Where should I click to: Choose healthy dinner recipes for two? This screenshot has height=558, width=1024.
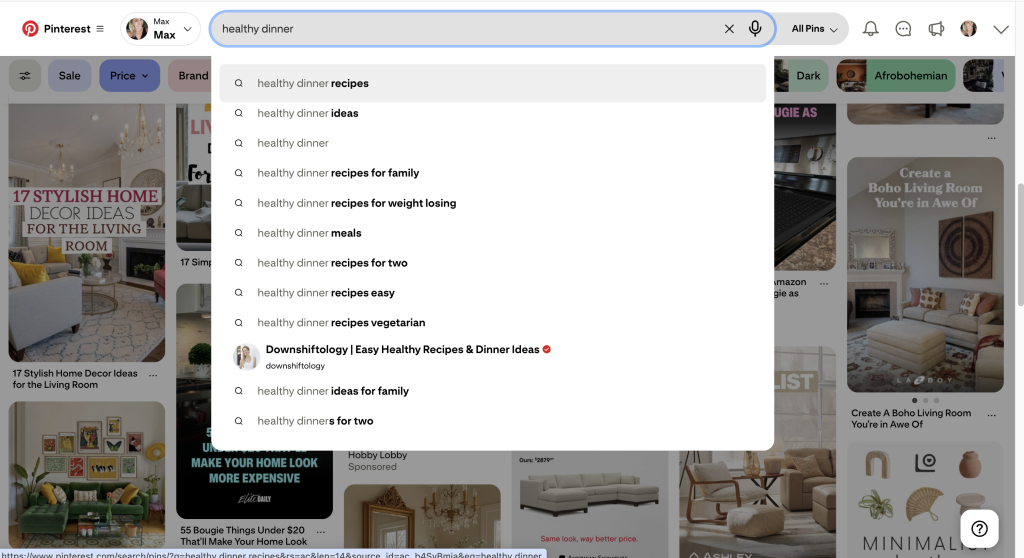tap(492, 263)
